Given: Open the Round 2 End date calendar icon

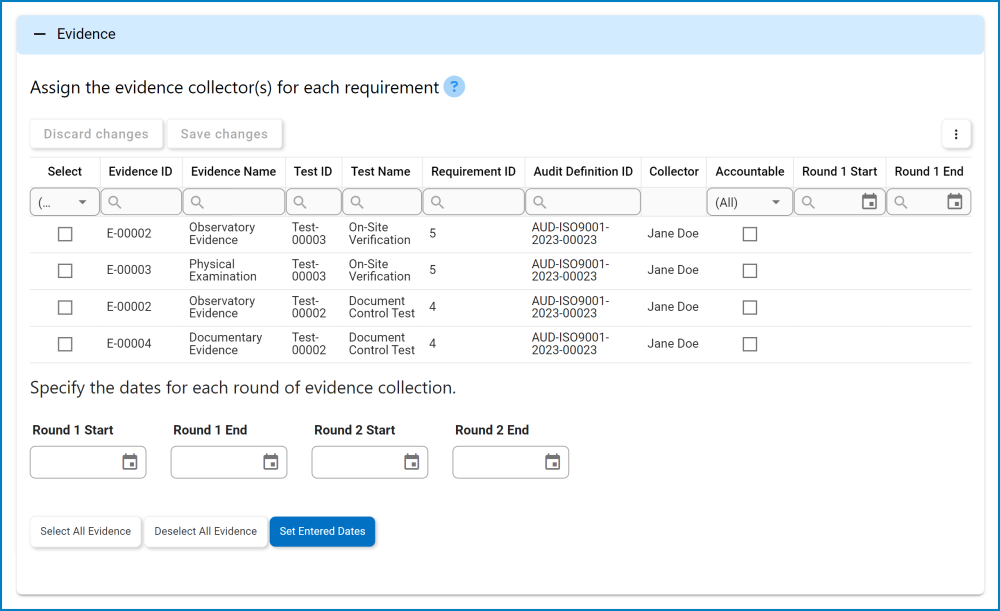Looking at the screenshot, I should tap(552, 462).
